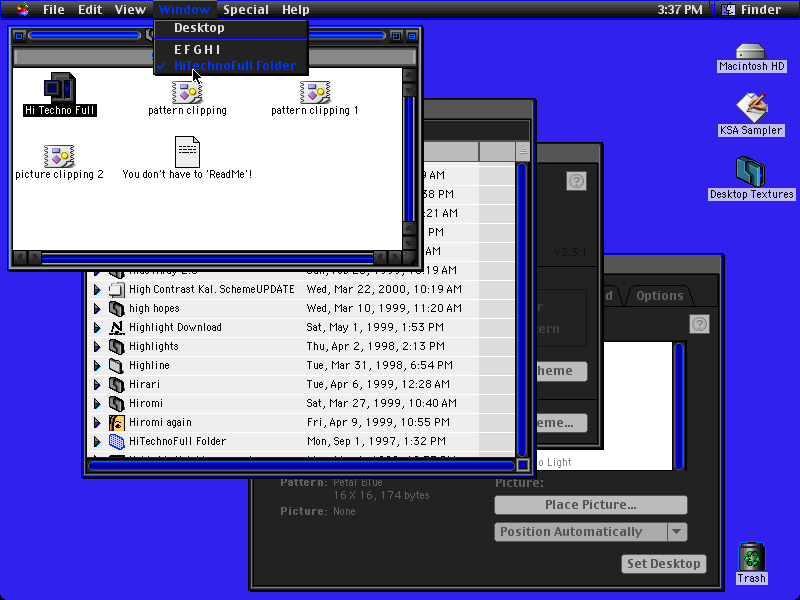
Task: Click the Hiromi again picture icon
Action: pos(116,422)
